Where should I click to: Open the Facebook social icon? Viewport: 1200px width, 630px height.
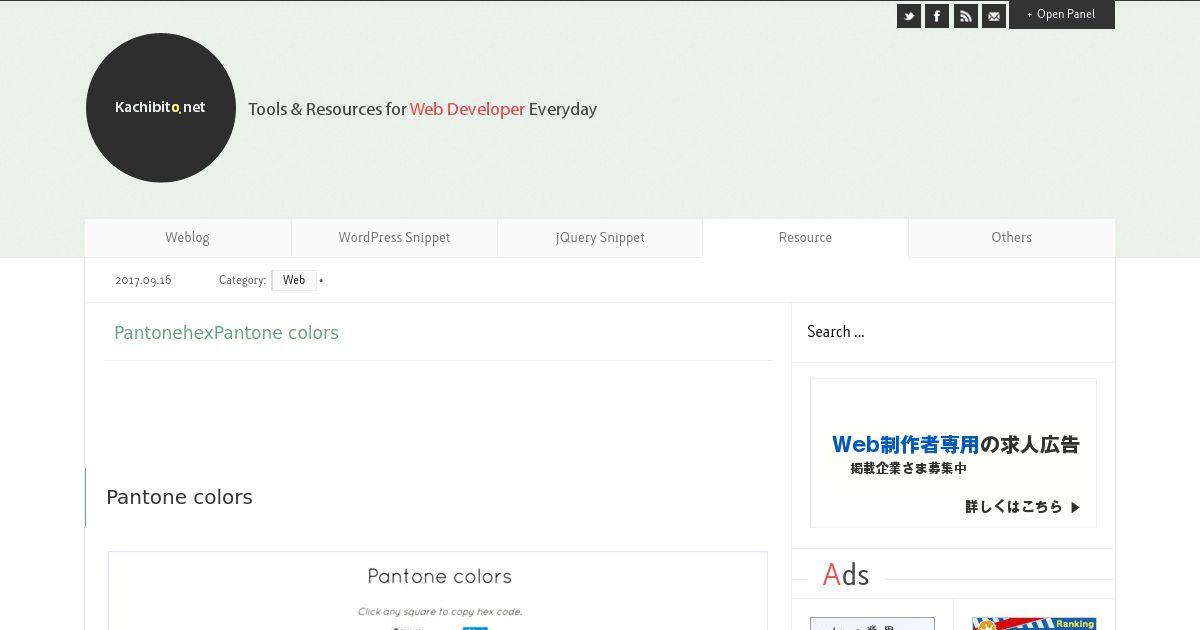coord(937,16)
